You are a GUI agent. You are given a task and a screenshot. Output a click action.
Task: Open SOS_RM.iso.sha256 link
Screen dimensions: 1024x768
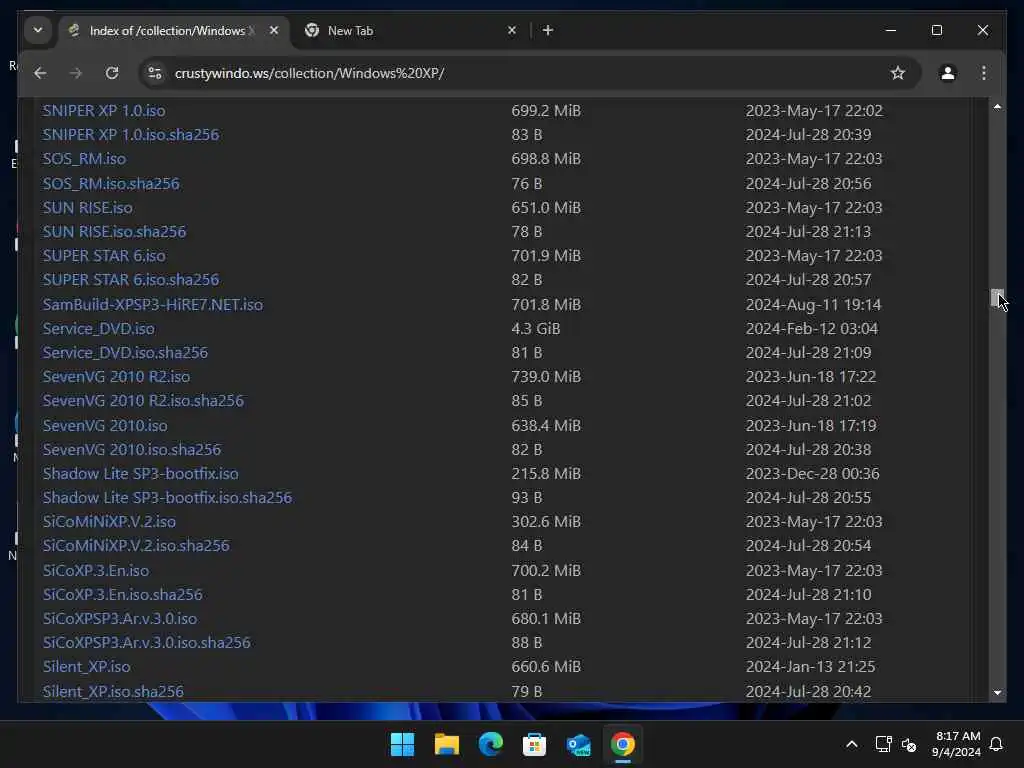point(111,184)
